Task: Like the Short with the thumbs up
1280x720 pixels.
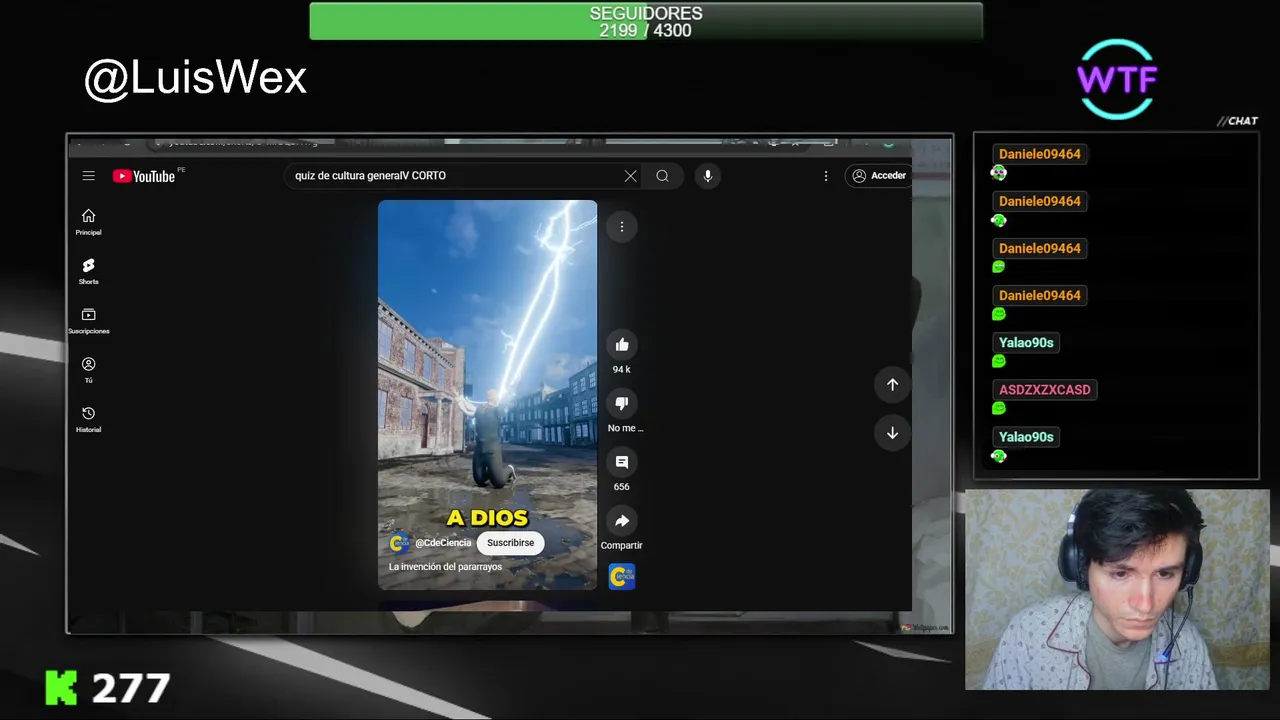Action: pos(622,345)
